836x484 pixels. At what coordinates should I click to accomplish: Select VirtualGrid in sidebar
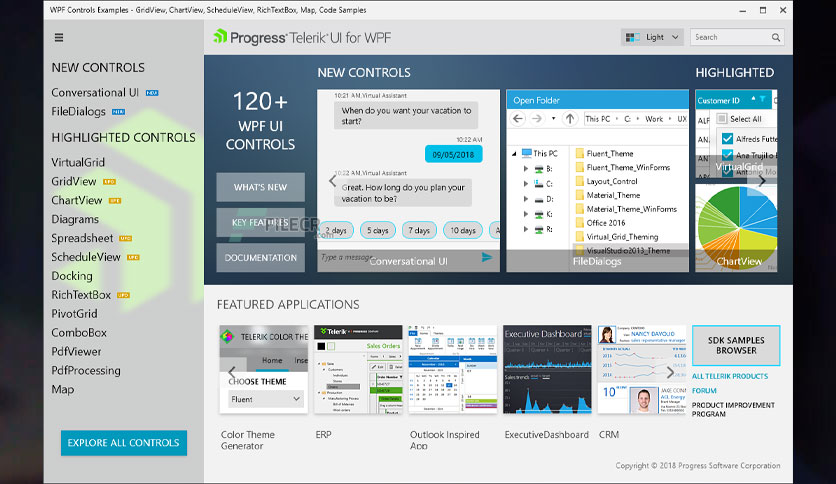78,162
